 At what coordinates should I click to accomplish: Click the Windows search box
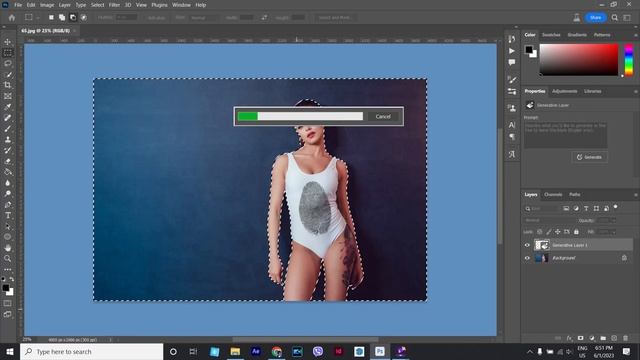91,351
